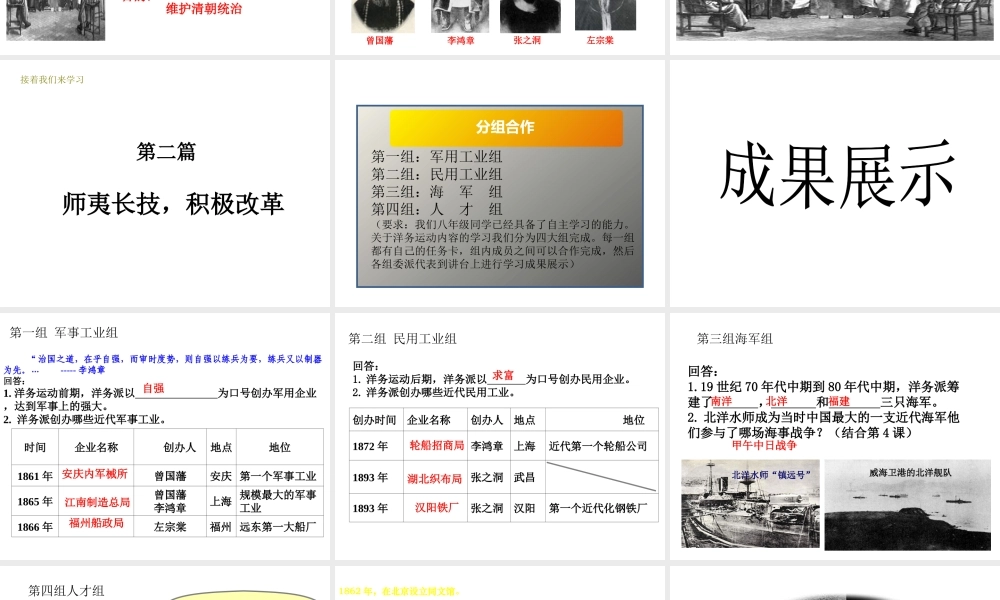Click the red text 维护清朝统治
The image size is (1000, 600).
204,9
